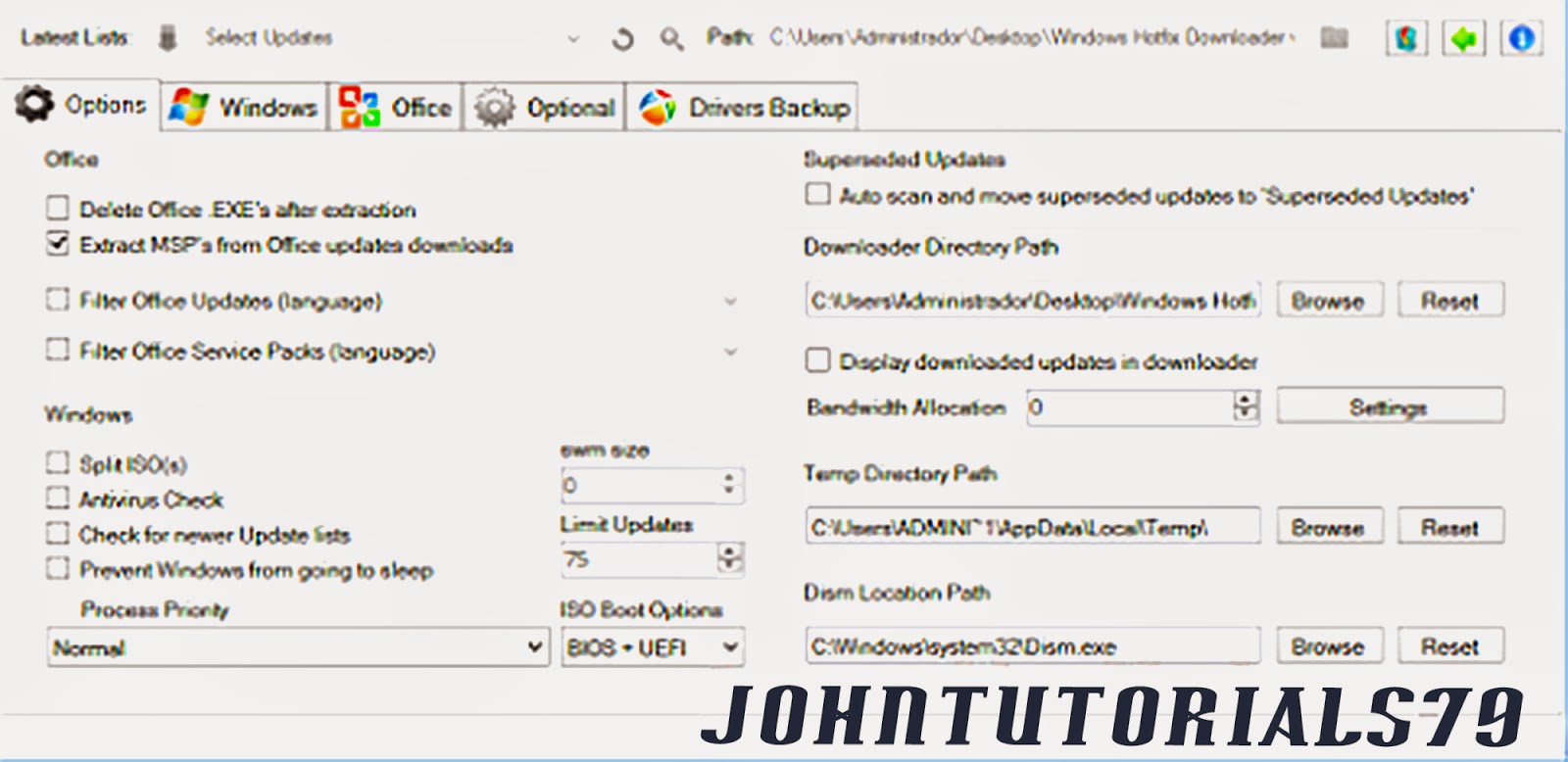Click the Dism Location Path field
This screenshot has width=1568, height=762.
click(x=1033, y=646)
